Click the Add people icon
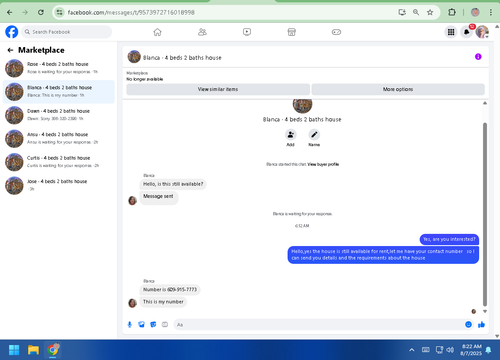The image size is (500, 360). click(291, 135)
